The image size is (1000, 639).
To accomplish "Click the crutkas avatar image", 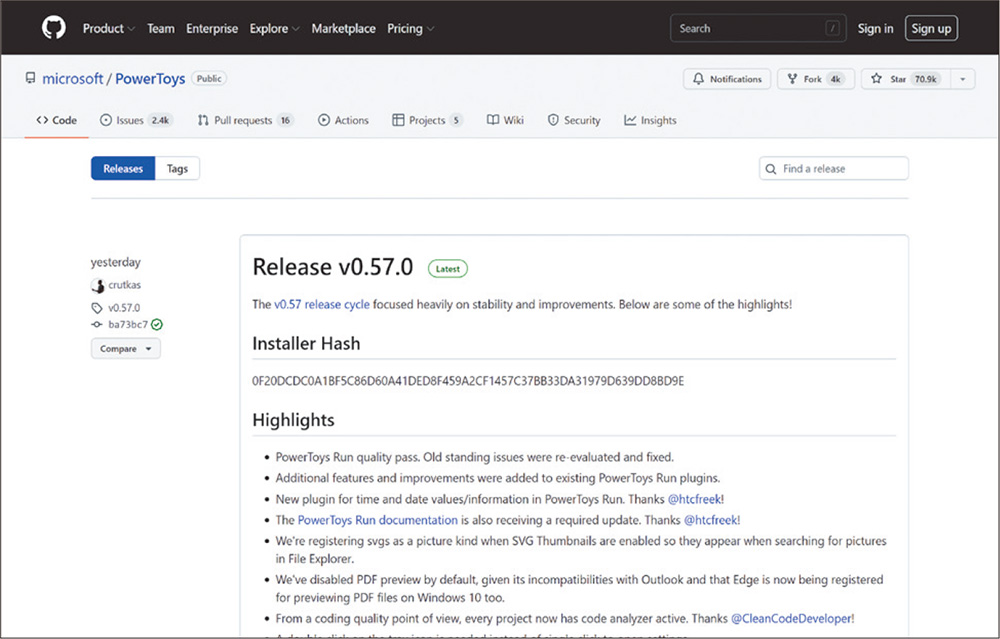I will [x=98, y=285].
